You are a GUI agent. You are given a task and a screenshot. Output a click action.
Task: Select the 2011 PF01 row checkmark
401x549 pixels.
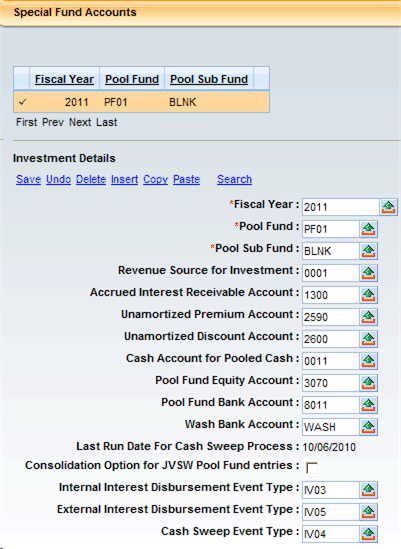coord(22,102)
